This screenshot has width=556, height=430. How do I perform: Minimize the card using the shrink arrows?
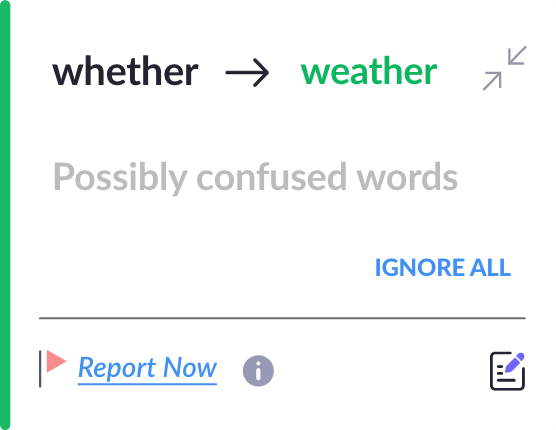tap(505, 68)
